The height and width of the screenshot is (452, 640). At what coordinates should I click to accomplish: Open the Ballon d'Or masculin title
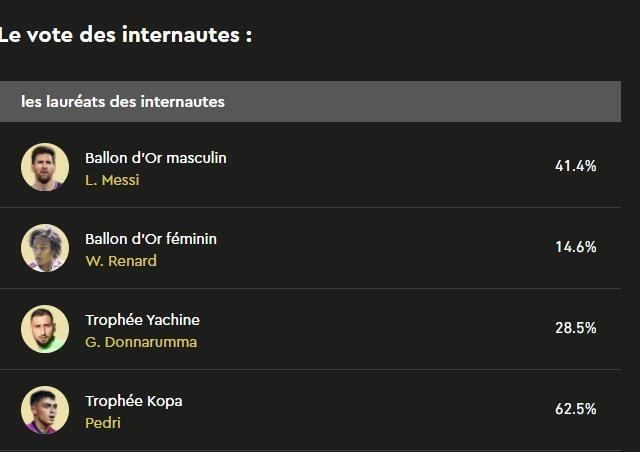tap(155, 158)
